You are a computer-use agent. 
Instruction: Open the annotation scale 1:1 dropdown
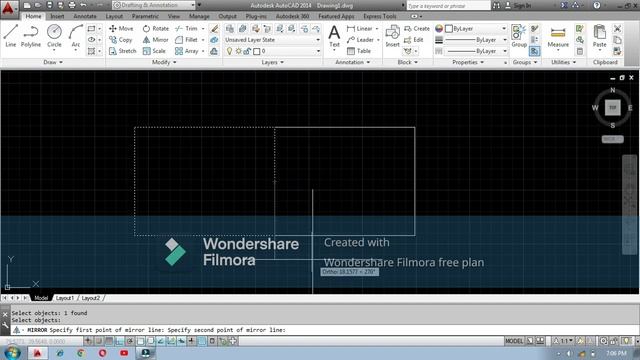564,341
